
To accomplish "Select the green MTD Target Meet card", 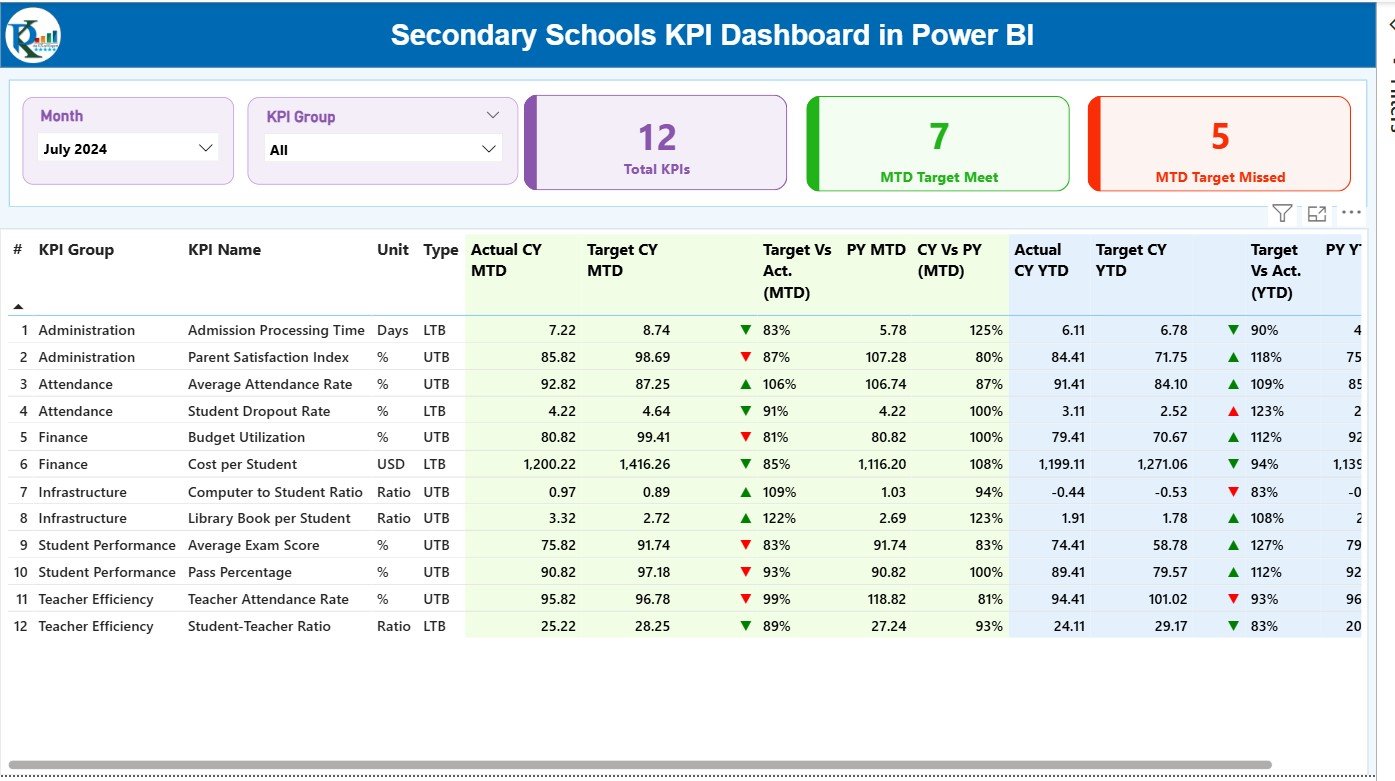I will pos(937,142).
